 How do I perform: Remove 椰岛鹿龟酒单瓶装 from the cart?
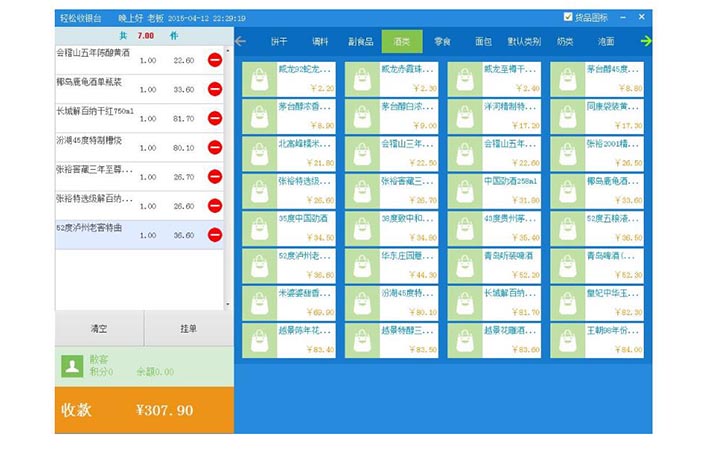(x=215, y=89)
